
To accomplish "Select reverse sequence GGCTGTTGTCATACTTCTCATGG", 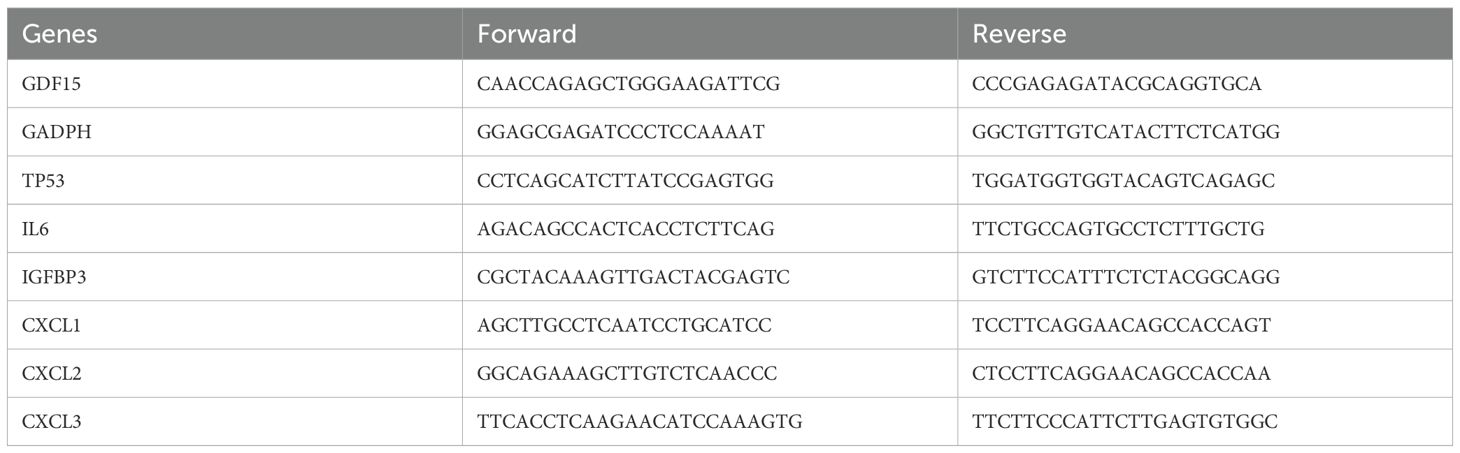I will tap(1126, 132).
